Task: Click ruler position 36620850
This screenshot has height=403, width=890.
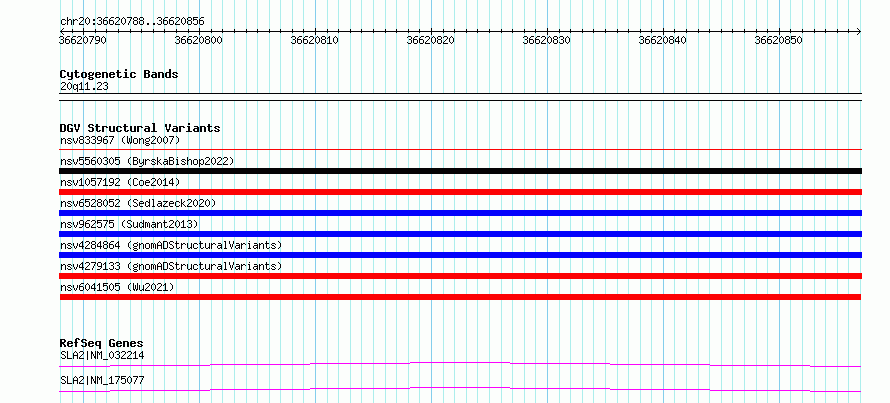Action: coord(778,40)
